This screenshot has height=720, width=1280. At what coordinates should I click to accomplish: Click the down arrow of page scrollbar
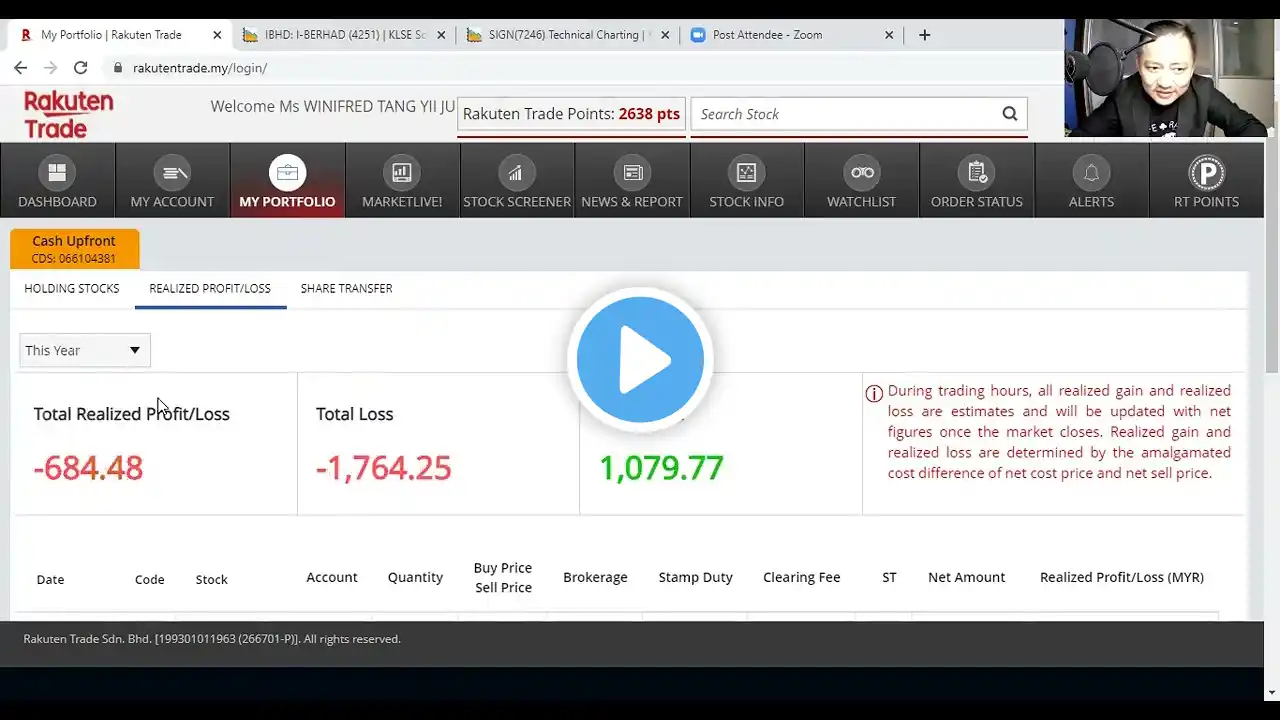1272,692
